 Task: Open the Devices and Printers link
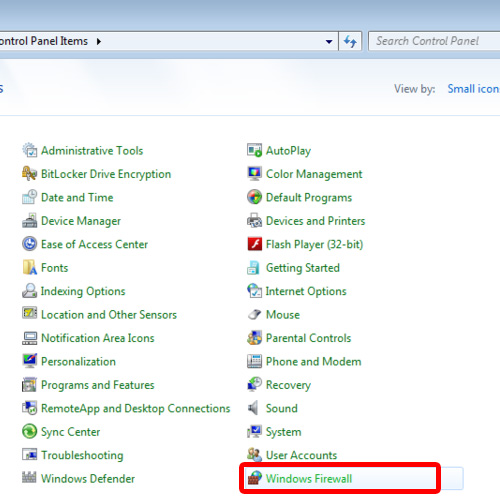point(315,221)
